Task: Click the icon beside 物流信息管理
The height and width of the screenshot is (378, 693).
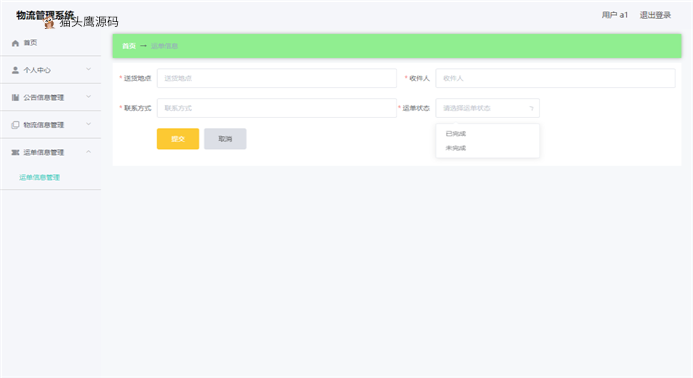Action: click(15, 125)
